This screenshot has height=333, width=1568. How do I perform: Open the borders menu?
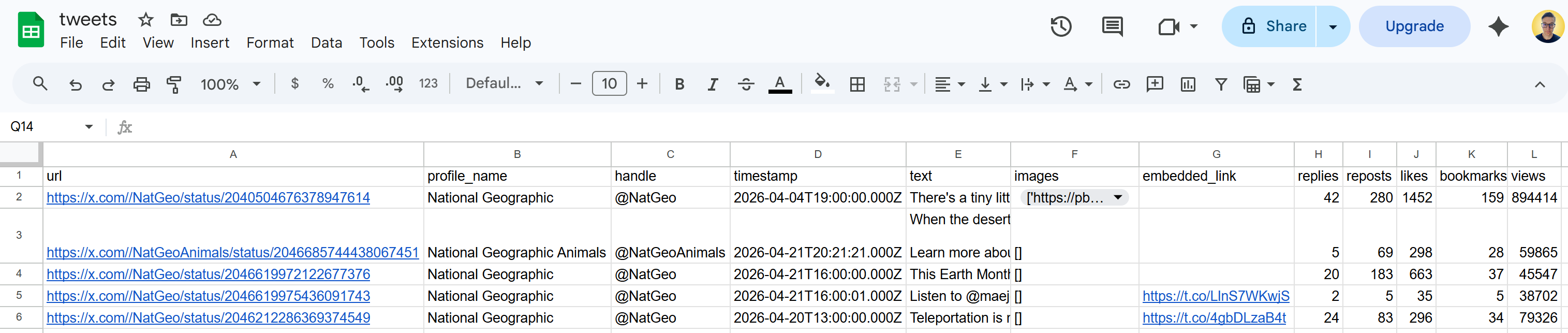coord(857,84)
